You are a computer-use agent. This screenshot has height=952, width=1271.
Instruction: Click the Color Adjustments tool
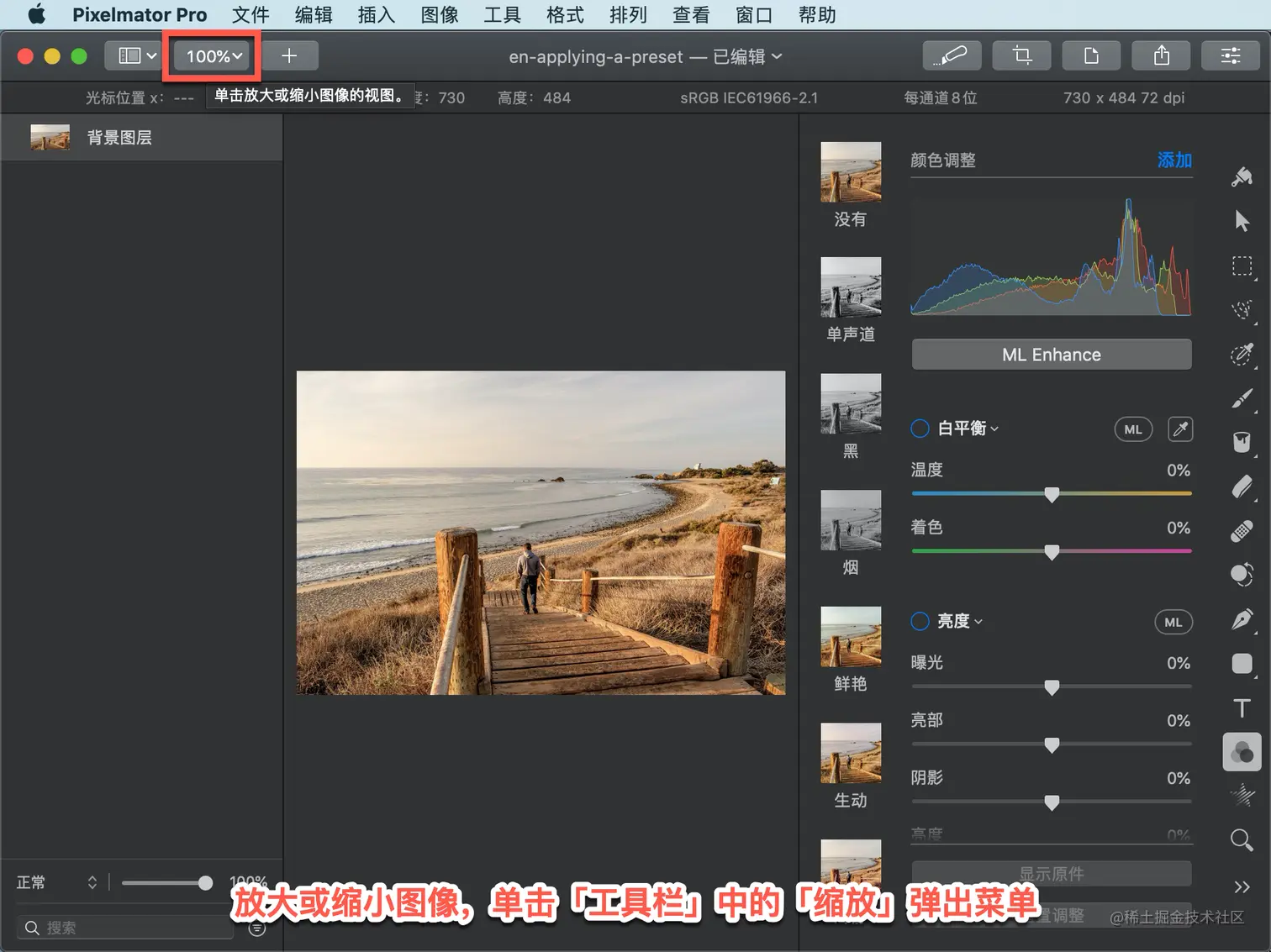1242,752
